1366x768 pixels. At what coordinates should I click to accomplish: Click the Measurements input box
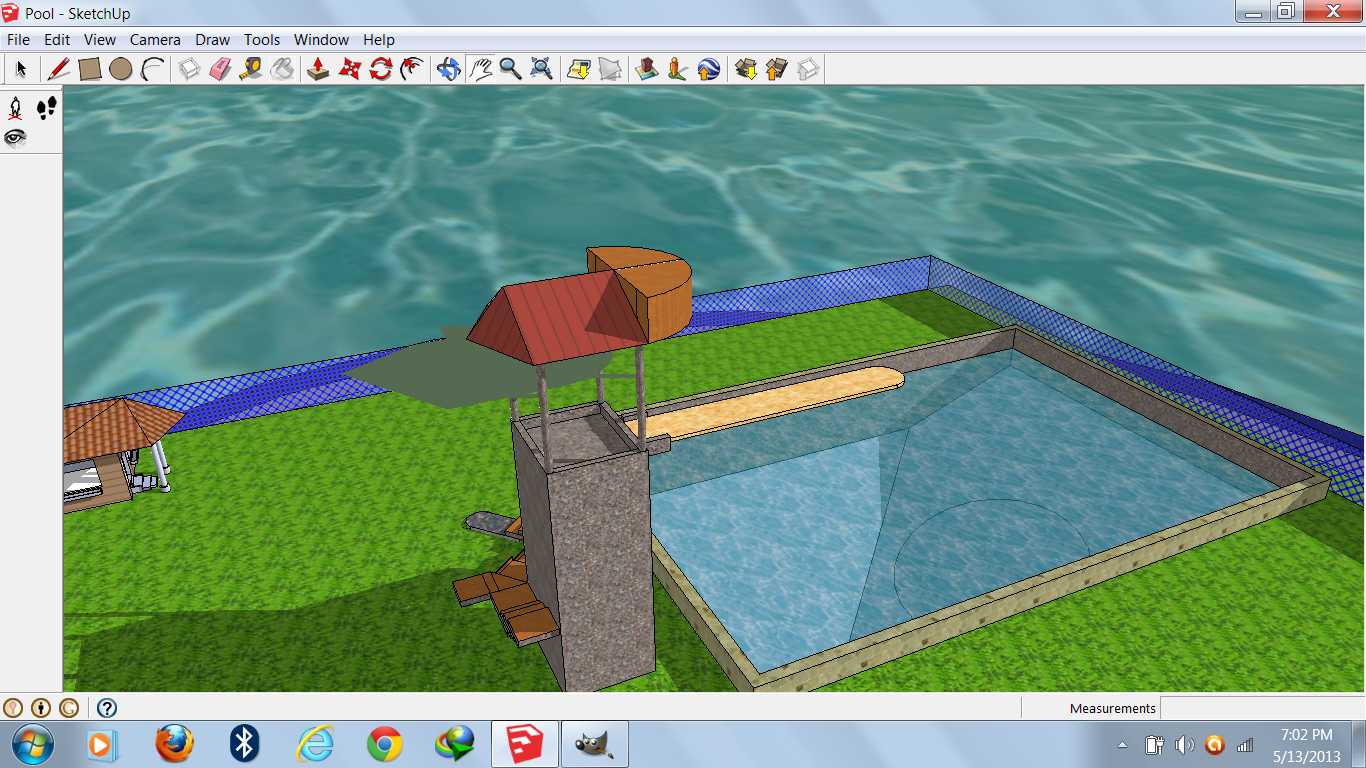(1262, 708)
